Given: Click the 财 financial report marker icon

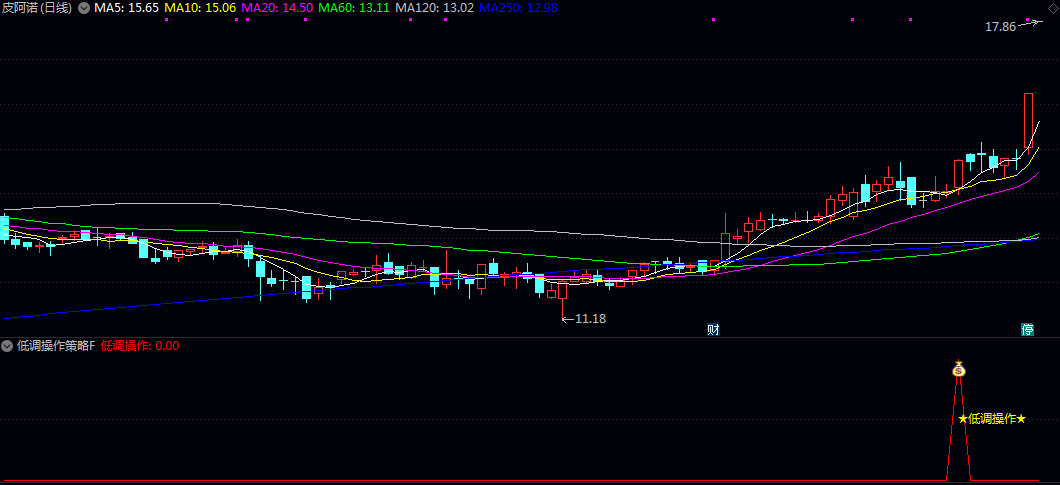Looking at the screenshot, I should 713,330.
